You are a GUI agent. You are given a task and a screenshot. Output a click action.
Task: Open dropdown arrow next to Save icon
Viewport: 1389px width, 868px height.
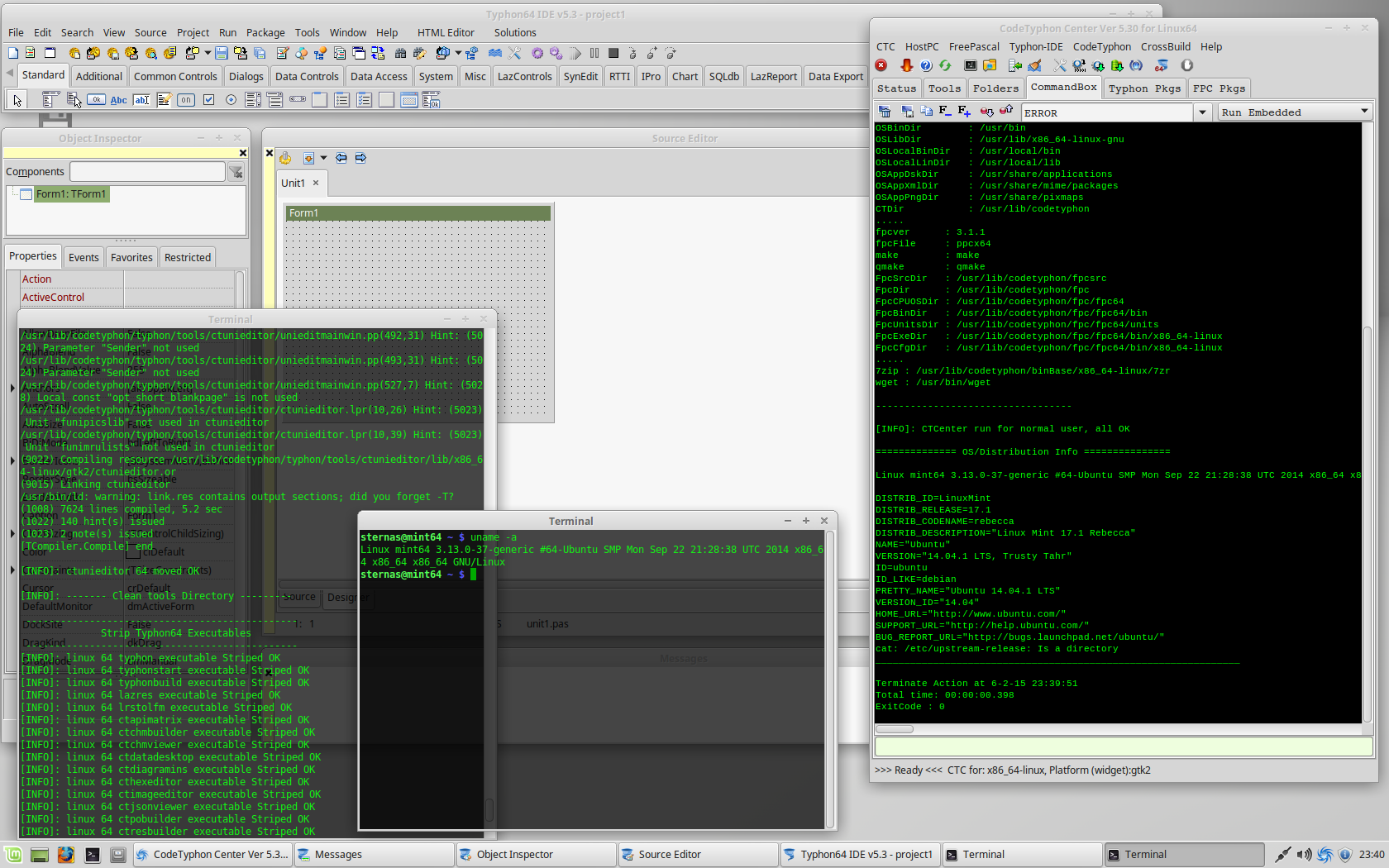(x=208, y=53)
